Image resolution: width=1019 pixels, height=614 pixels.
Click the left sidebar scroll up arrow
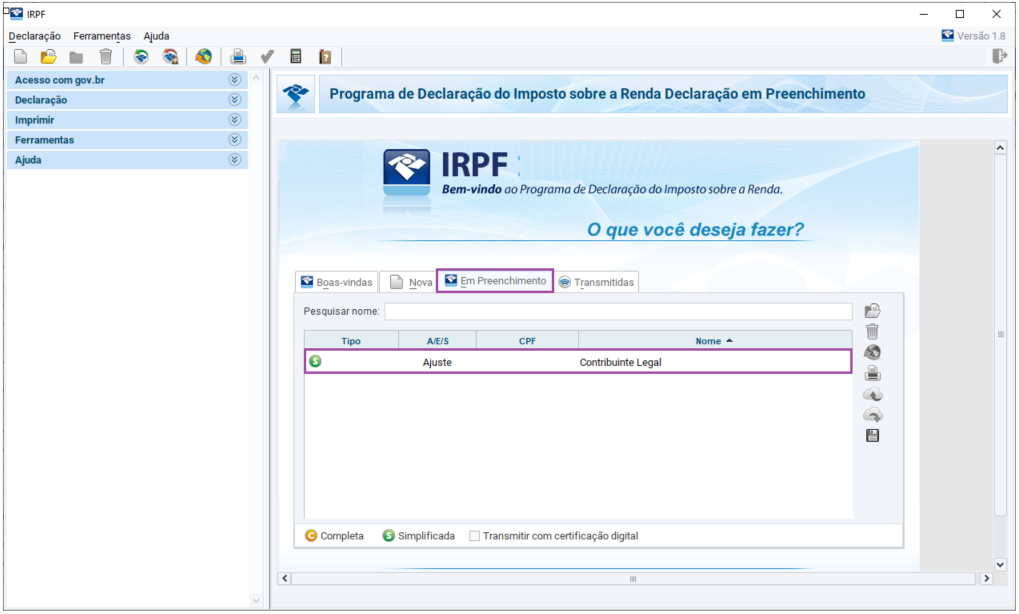pyautogui.click(x=256, y=78)
